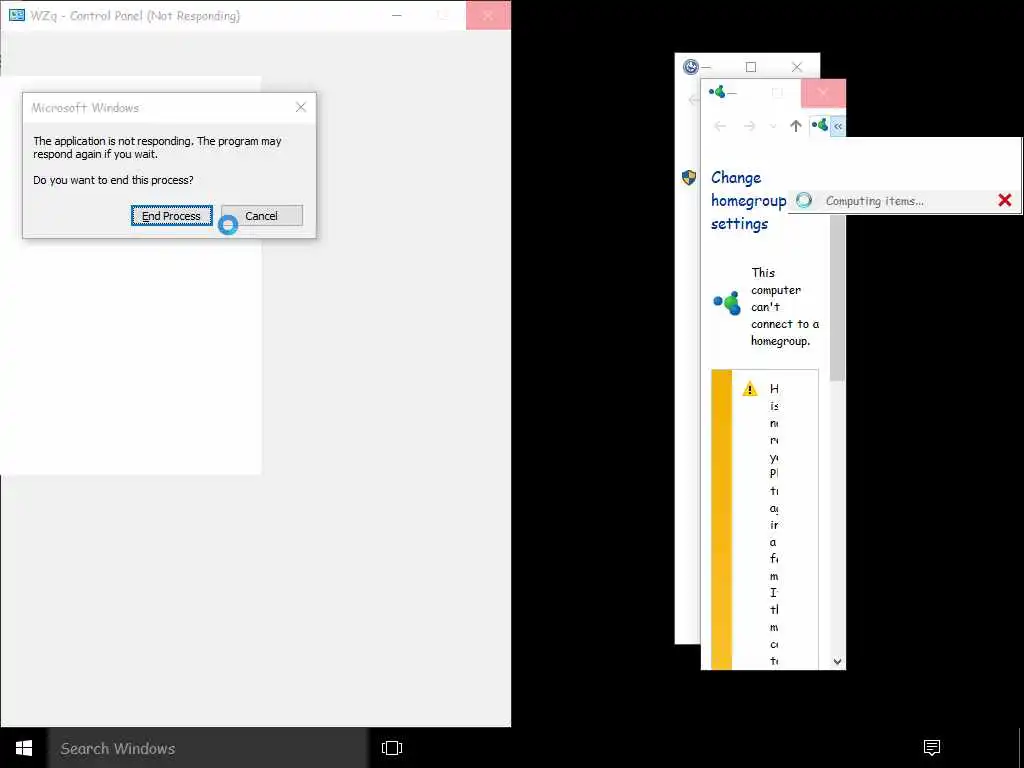Go forward in the HomeGroup window
This screenshot has width=1024, height=768.
click(749, 126)
